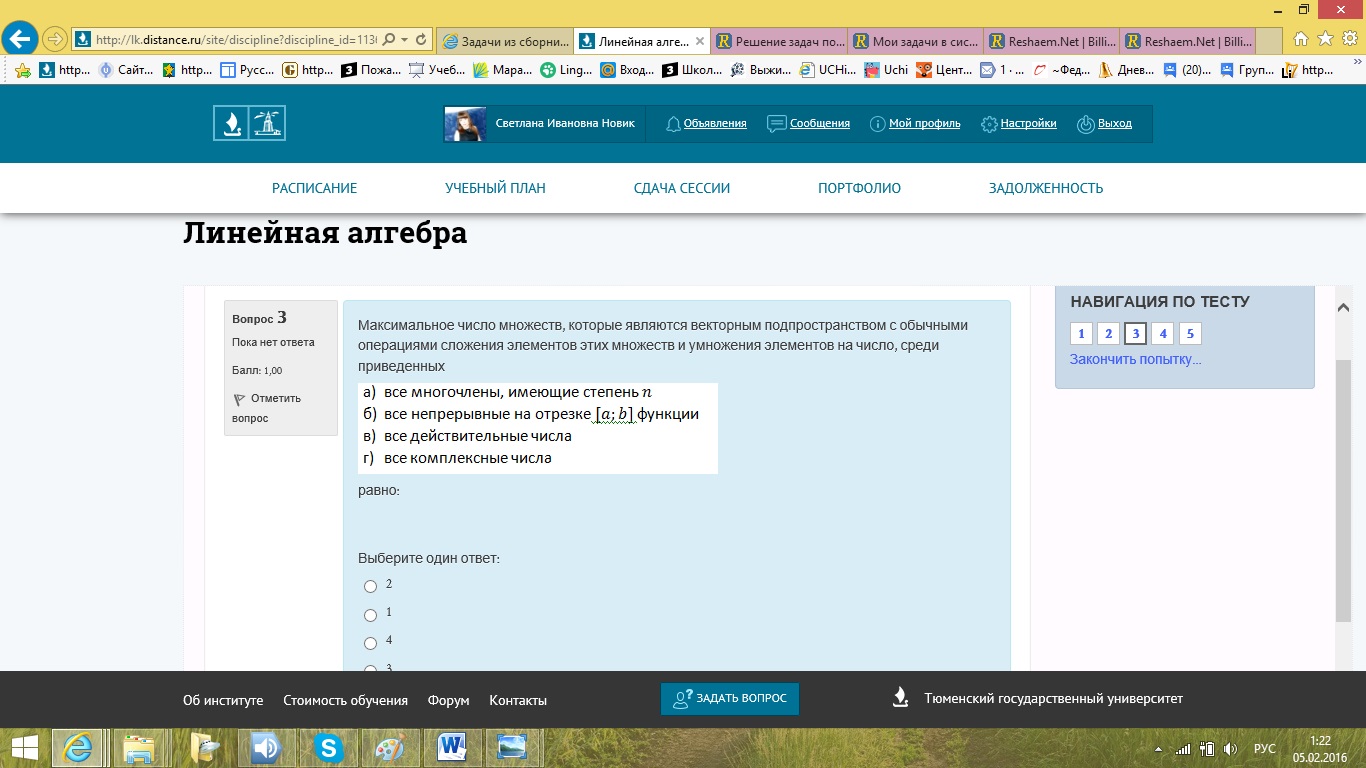This screenshot has height=768, width=1366.
Task: Select answer option 2
Action: point(371,586)
